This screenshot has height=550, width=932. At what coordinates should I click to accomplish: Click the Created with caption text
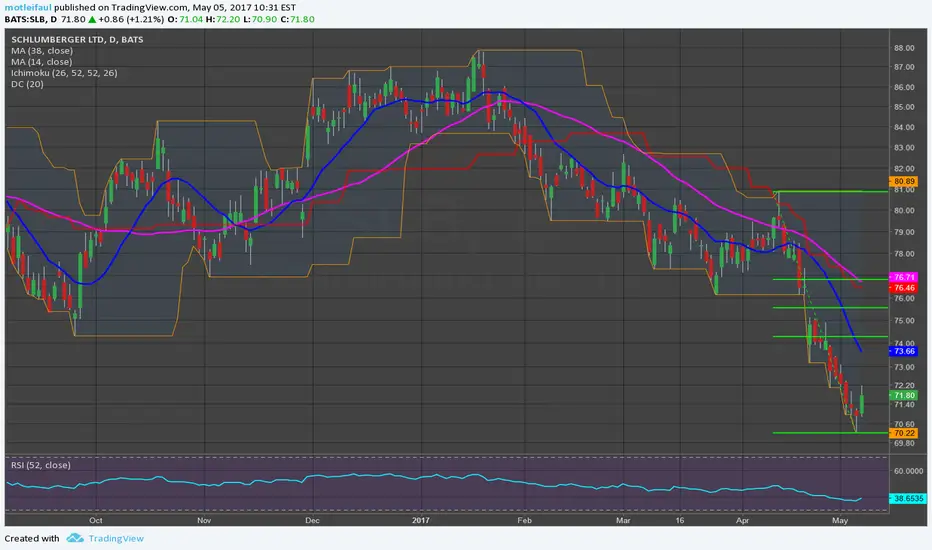[32, 538]
